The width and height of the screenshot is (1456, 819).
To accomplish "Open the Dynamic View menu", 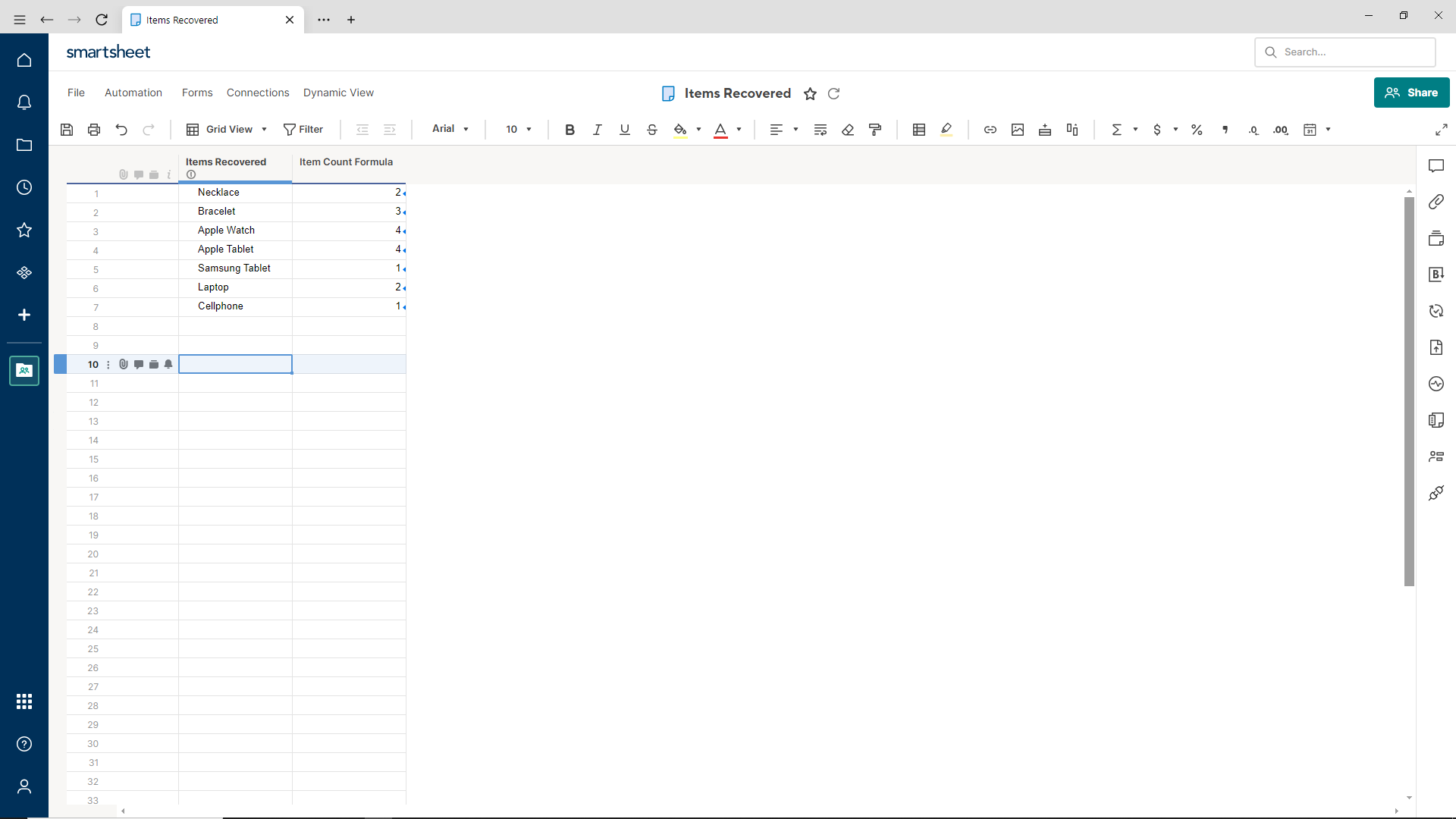I will pos(338,93).
